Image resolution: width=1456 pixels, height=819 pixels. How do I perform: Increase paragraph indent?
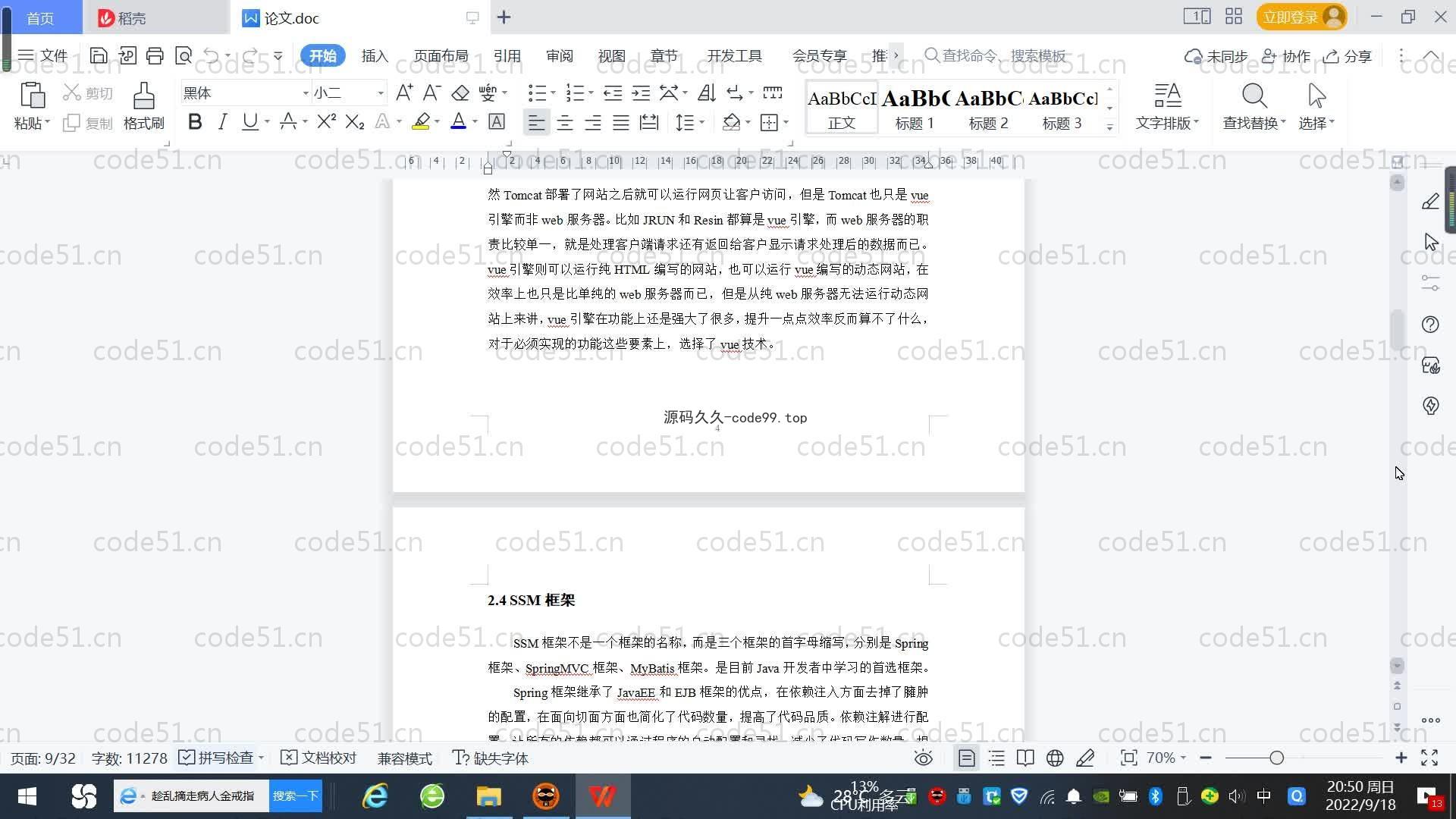[x=641, y=93]
